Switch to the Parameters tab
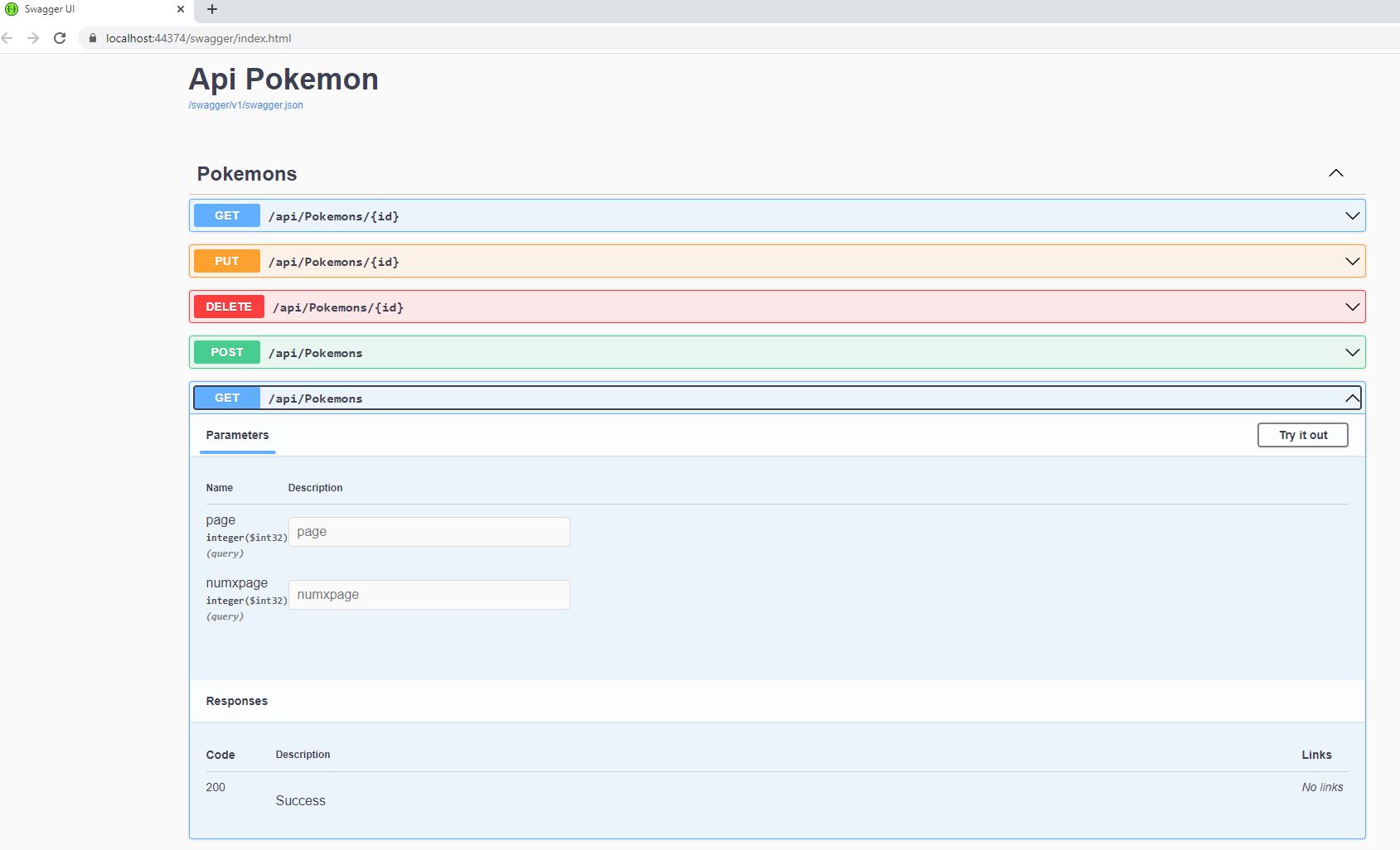Screen dimensions: 1400x850 [x=237, y=435]
